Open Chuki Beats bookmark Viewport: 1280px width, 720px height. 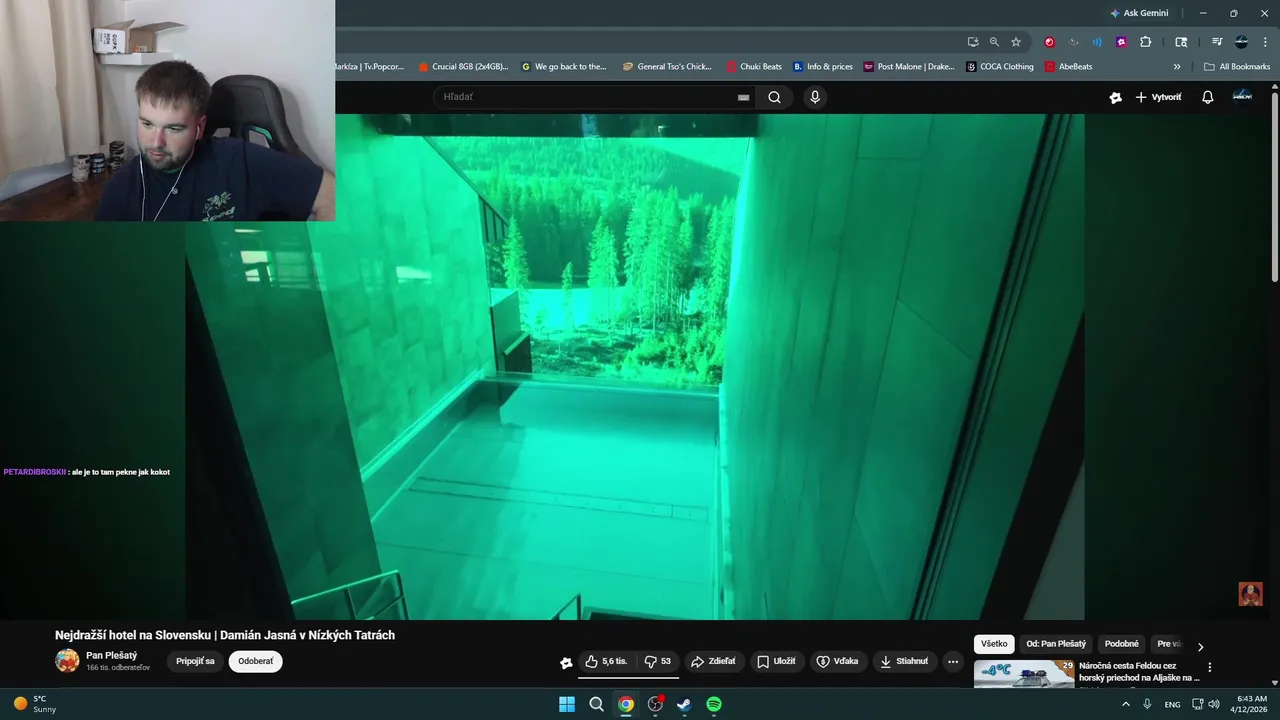pos(754,67)
